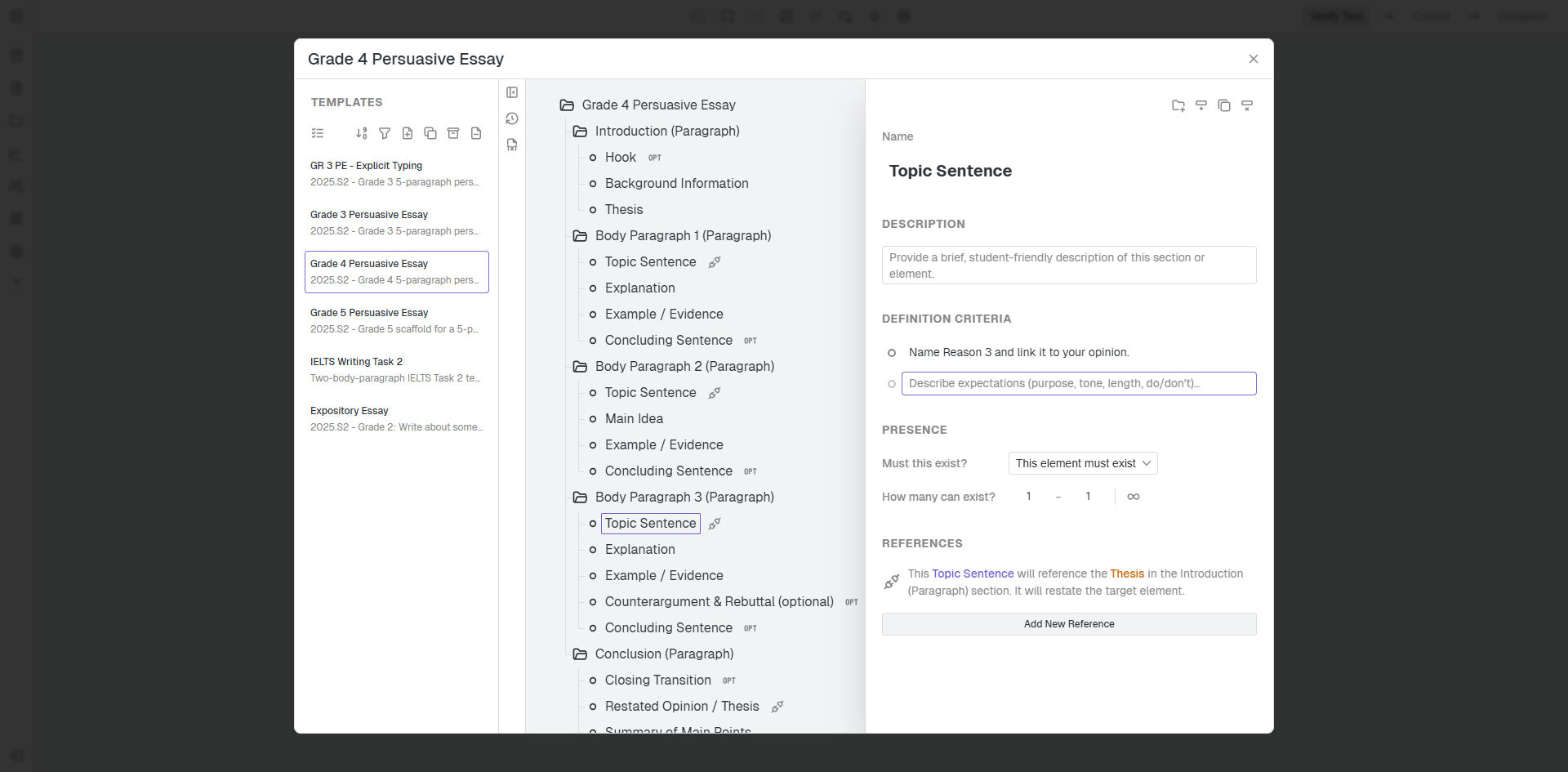Enable unlimited count via the infinity icon

click(x=1134, y=496)
